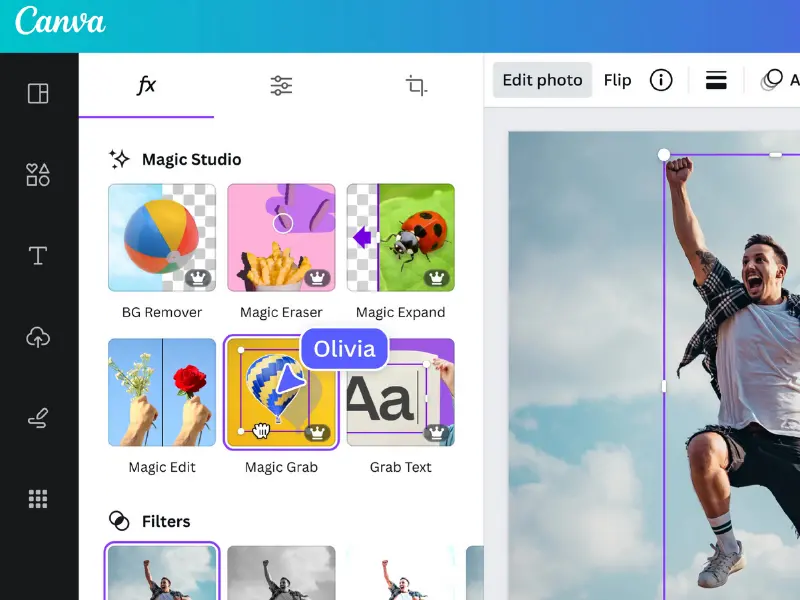Select the Grab Text tool

pyautogui.click(x=400, y=392)
